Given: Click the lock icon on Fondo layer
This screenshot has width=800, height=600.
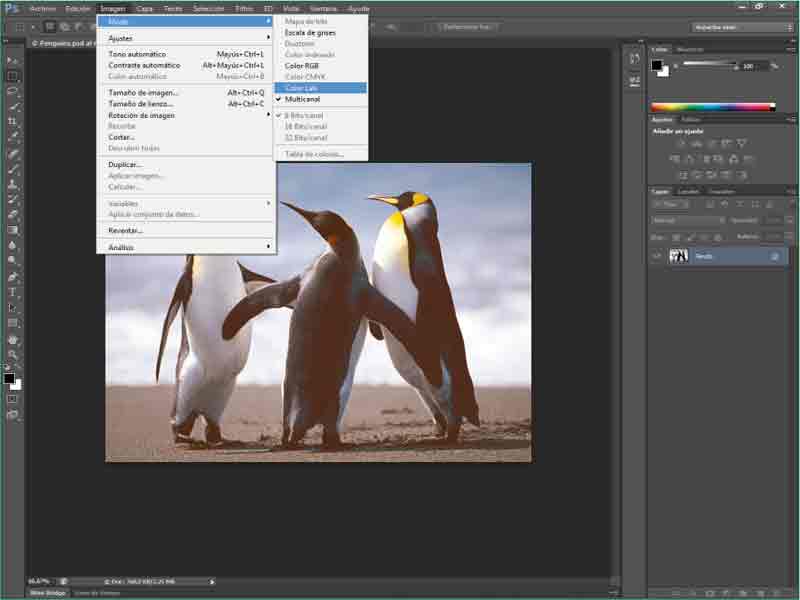Looking at the screenshot, I should click(775, 256).
